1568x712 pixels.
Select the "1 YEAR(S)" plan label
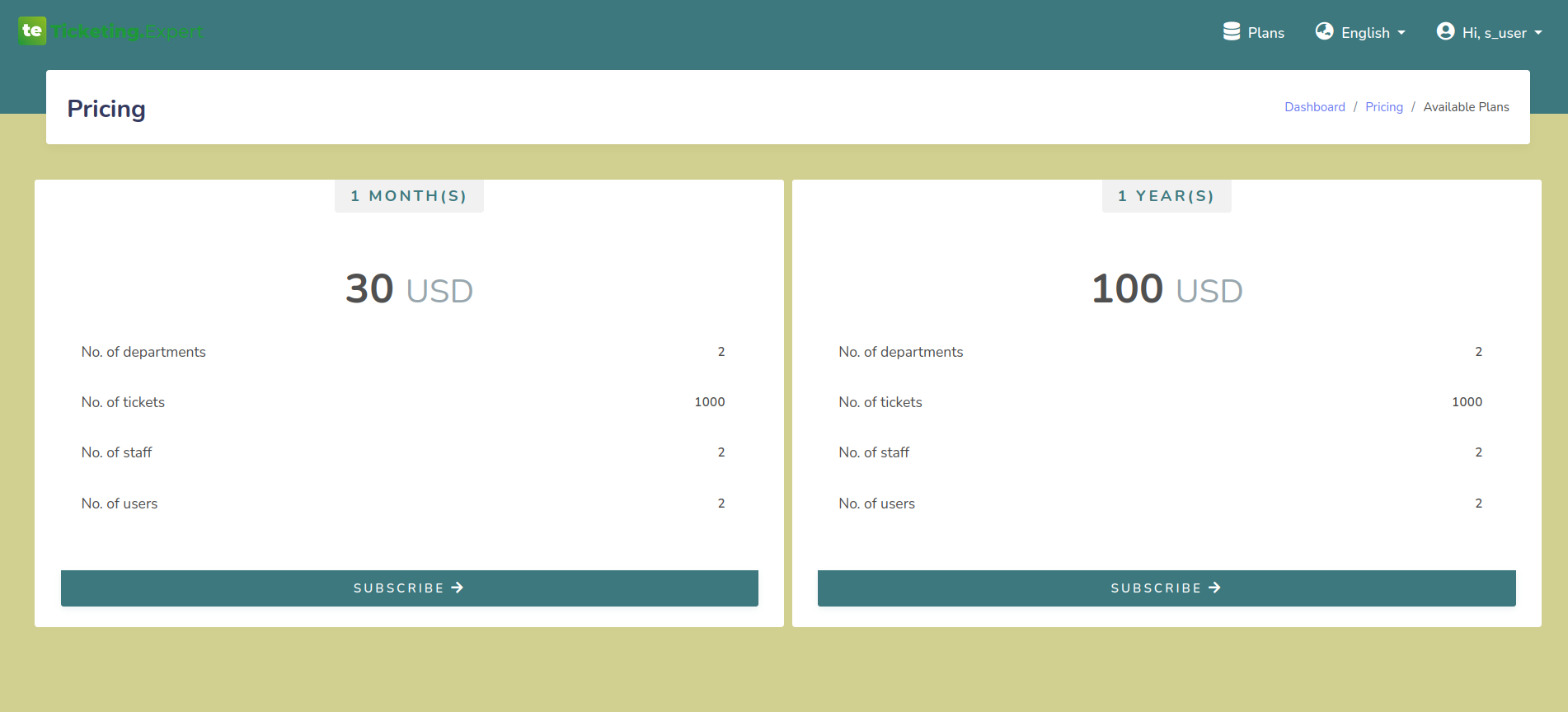pyautogui.click(x=1166, y=196)
